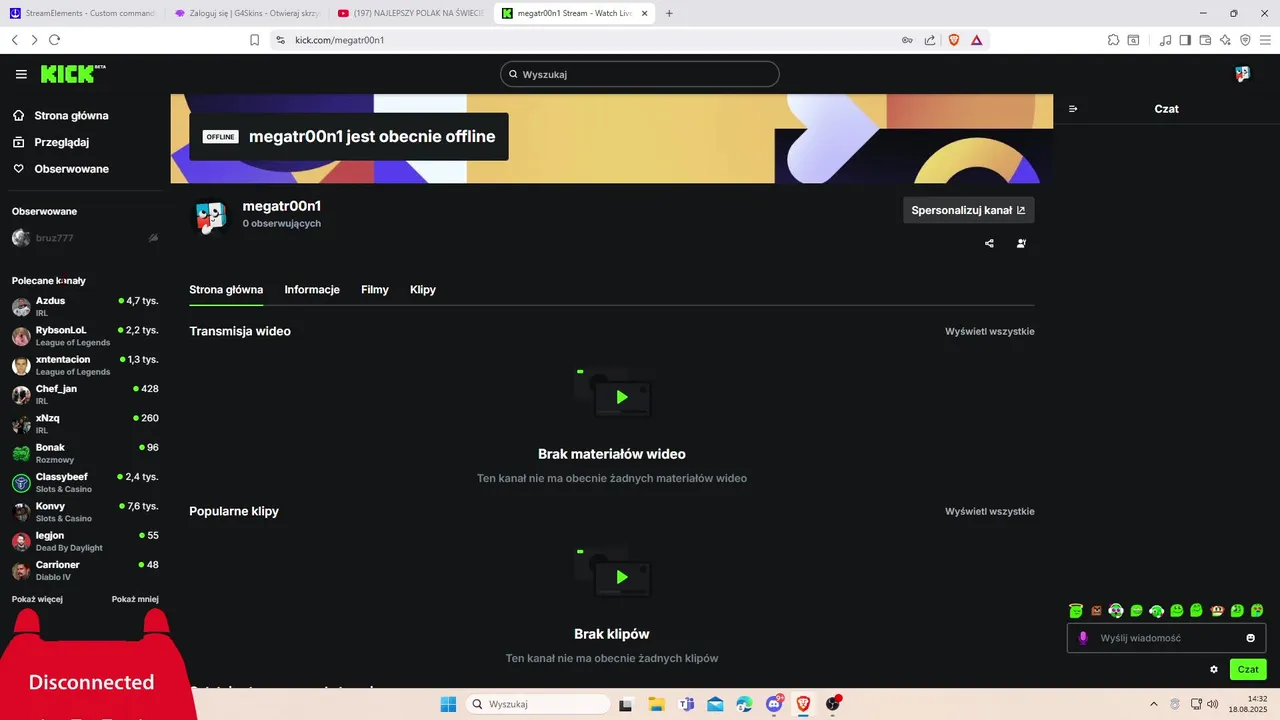Click the Kick logo
The width and height of the screenshot is (1280, 720).
72,74
